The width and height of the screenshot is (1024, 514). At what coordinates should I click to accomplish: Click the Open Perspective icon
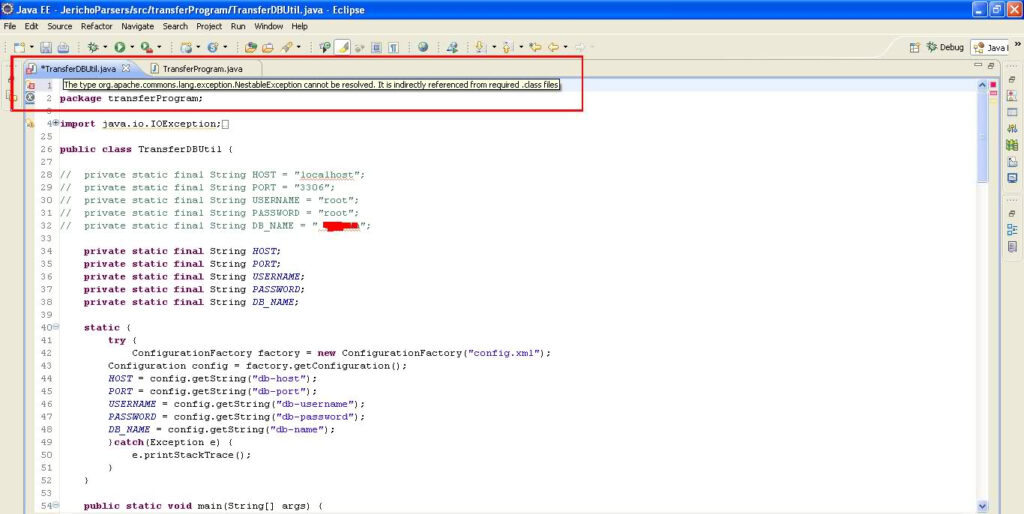[x=914, y=47]
